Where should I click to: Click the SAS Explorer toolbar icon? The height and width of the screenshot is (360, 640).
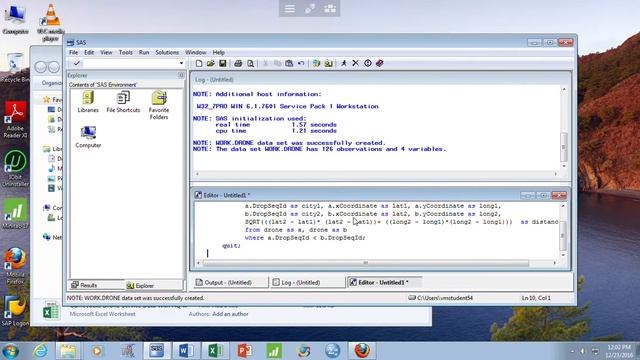328,63
